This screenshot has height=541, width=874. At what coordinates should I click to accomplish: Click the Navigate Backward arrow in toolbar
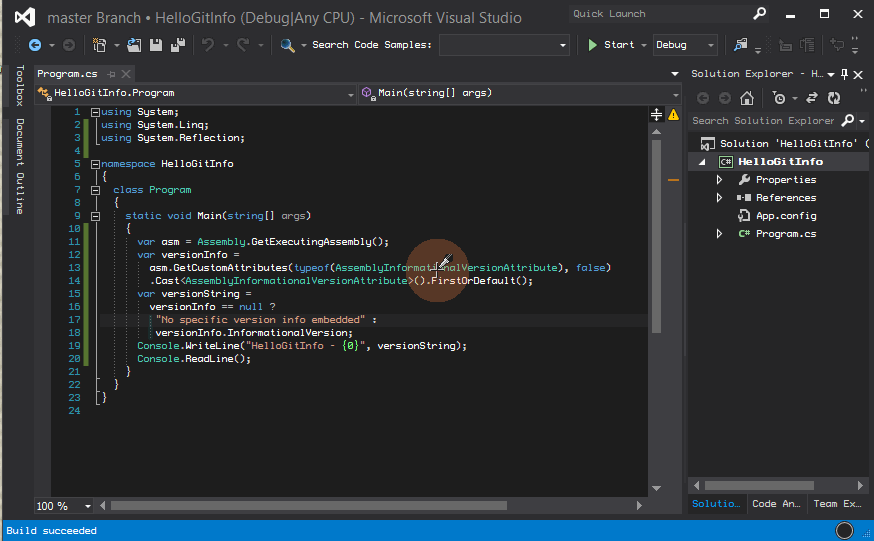pos(35,45)
